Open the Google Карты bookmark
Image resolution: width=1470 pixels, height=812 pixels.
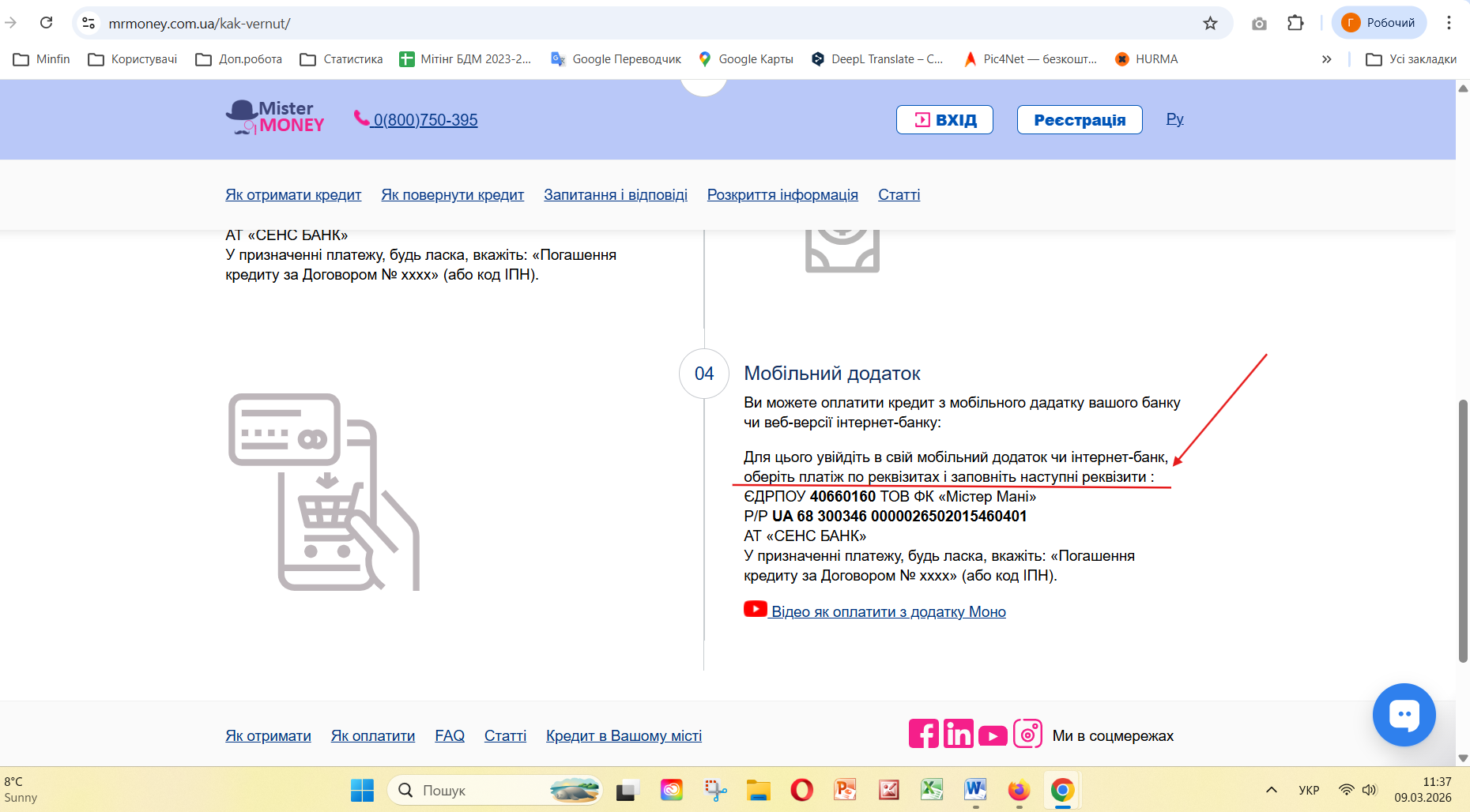click(746, 59)
